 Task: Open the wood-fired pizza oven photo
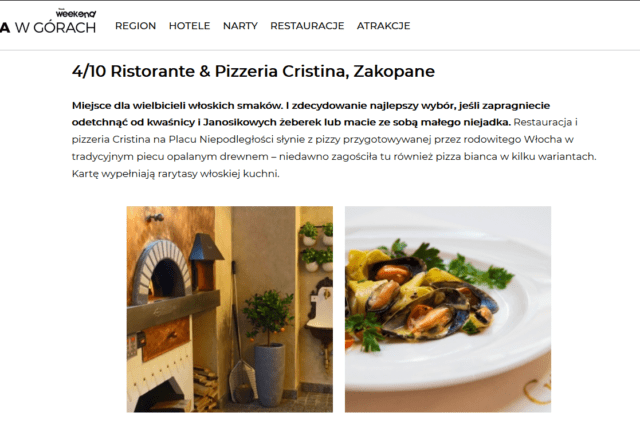point(229,309)
